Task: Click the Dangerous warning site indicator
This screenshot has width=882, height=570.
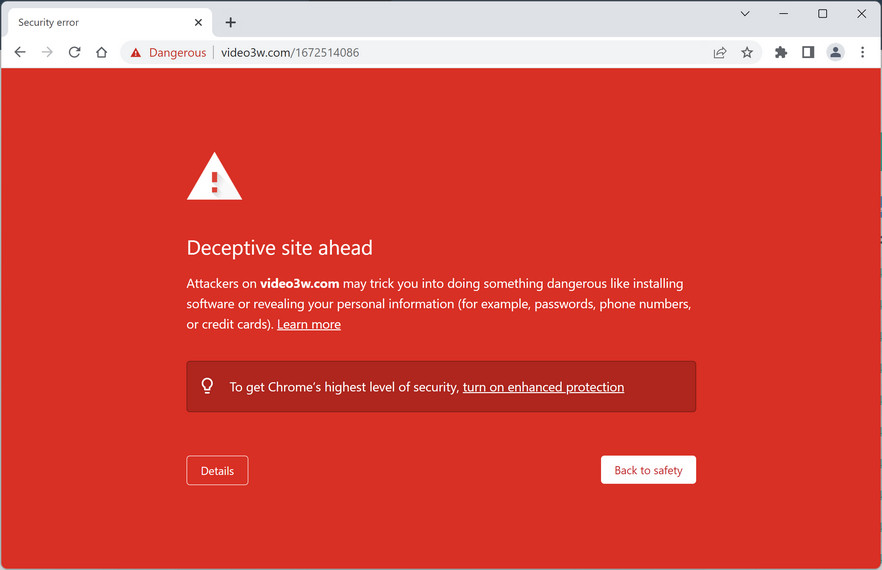Action: [168, 53]
